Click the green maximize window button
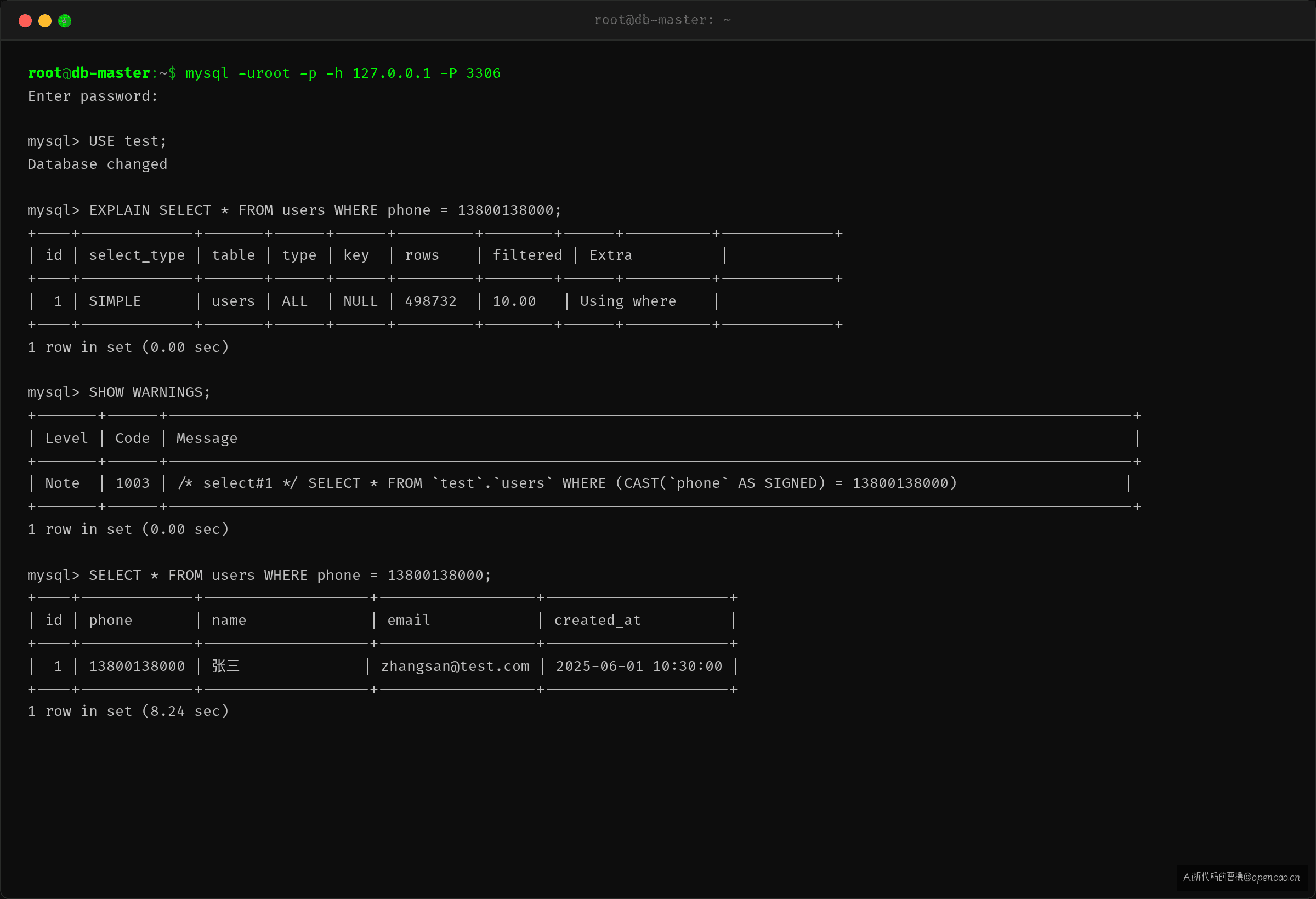Viewport: 1316px width, 899px height. 65,21
